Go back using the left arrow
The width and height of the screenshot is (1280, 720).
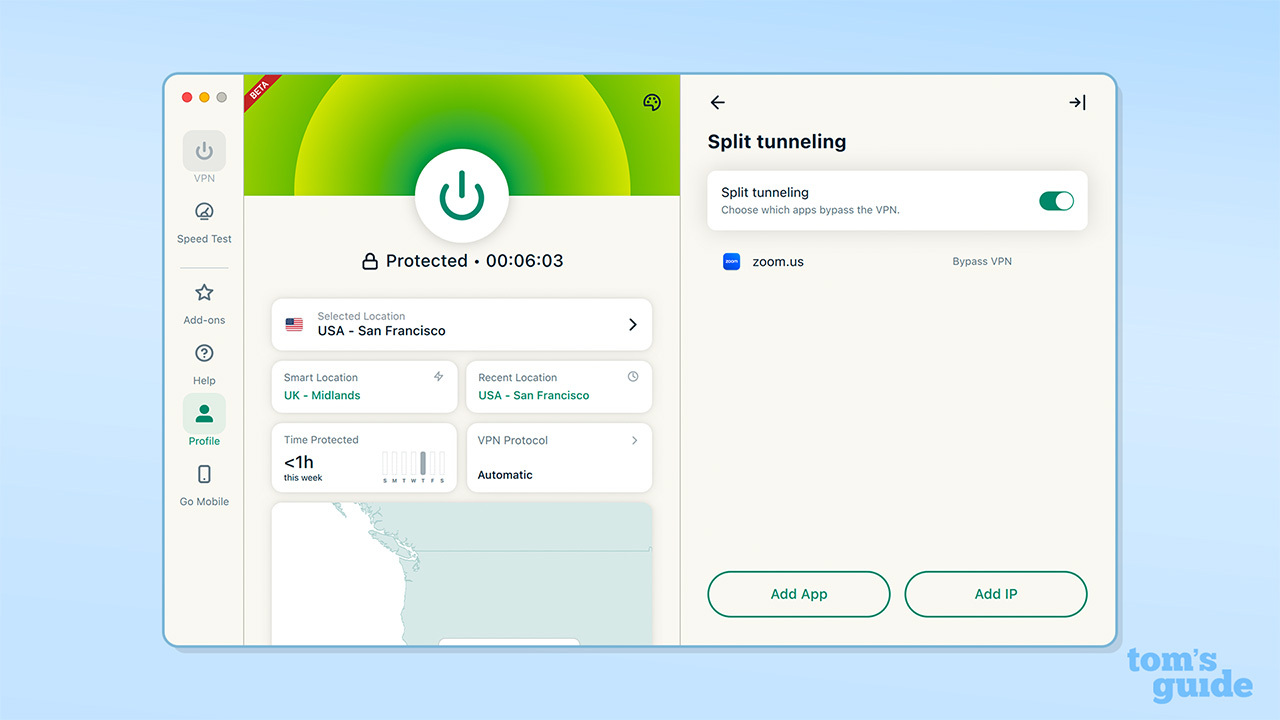point(717,102)
